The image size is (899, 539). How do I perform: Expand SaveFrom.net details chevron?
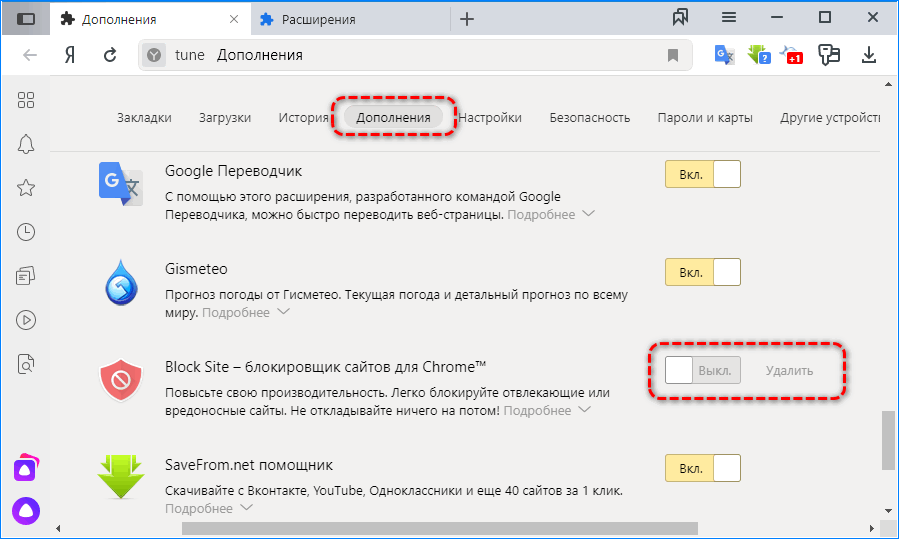pyautogui.click(x=246, y=507)
